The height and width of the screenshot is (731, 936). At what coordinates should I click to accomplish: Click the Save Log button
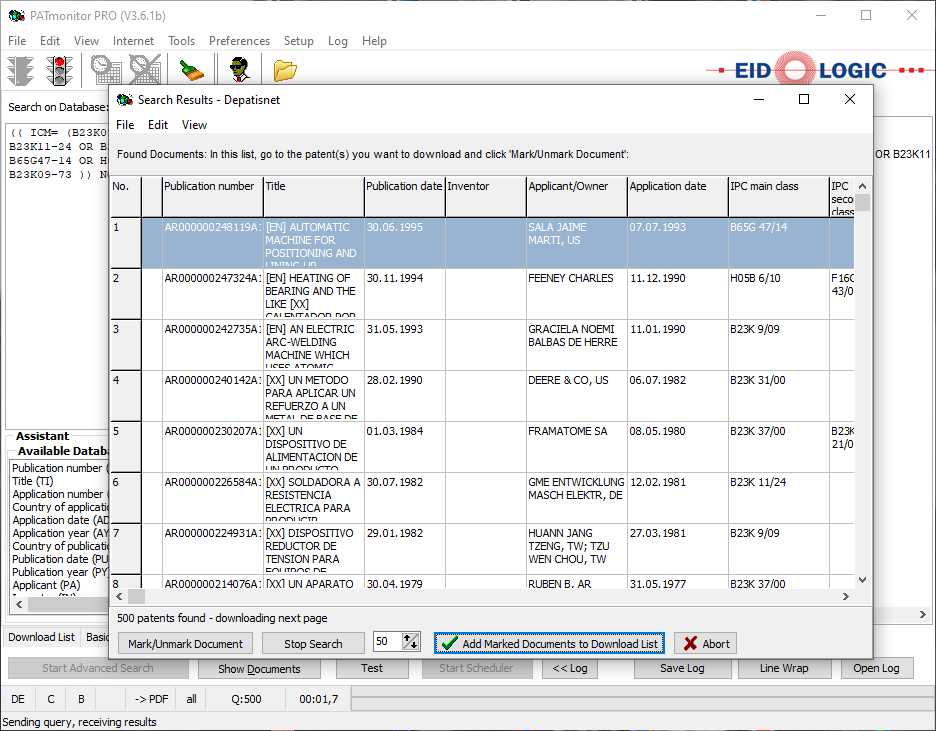point(682,668)
